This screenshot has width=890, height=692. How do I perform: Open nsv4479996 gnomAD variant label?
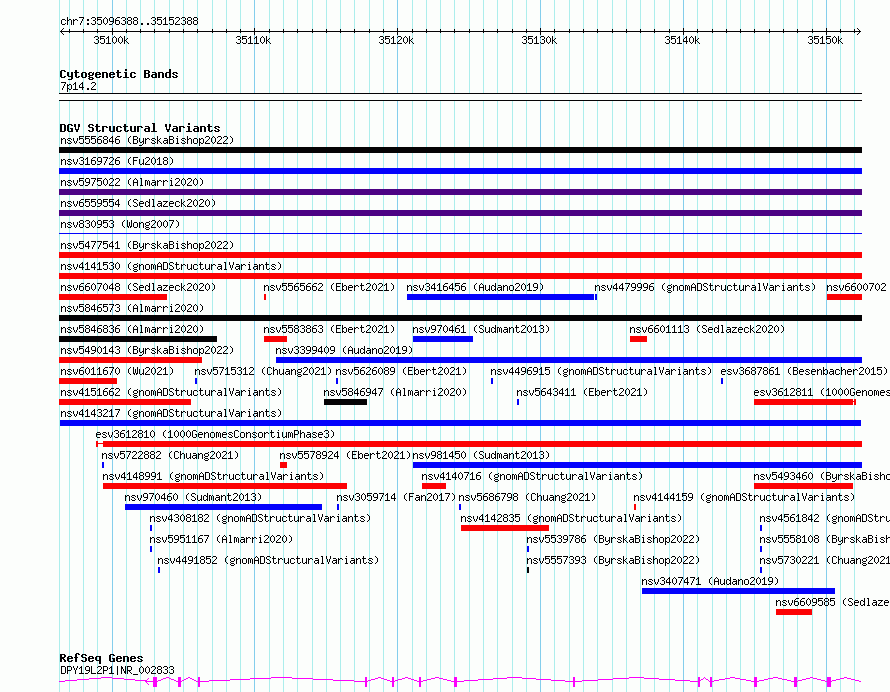click(x=705, y=287)
